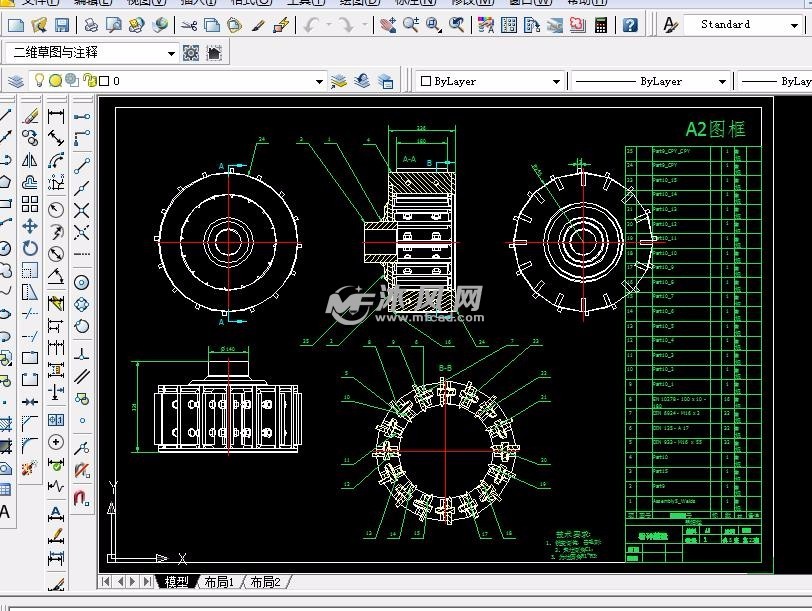Click the Array tool icon
This screenshot has height=611, width=812.
click(x=30, y=204)
